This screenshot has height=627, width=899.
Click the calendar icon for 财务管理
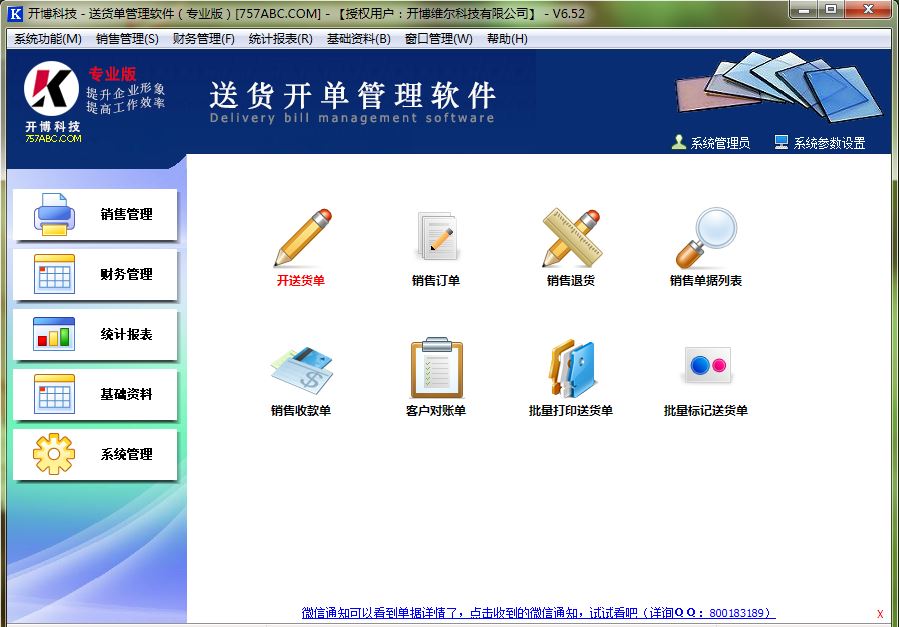54,274
